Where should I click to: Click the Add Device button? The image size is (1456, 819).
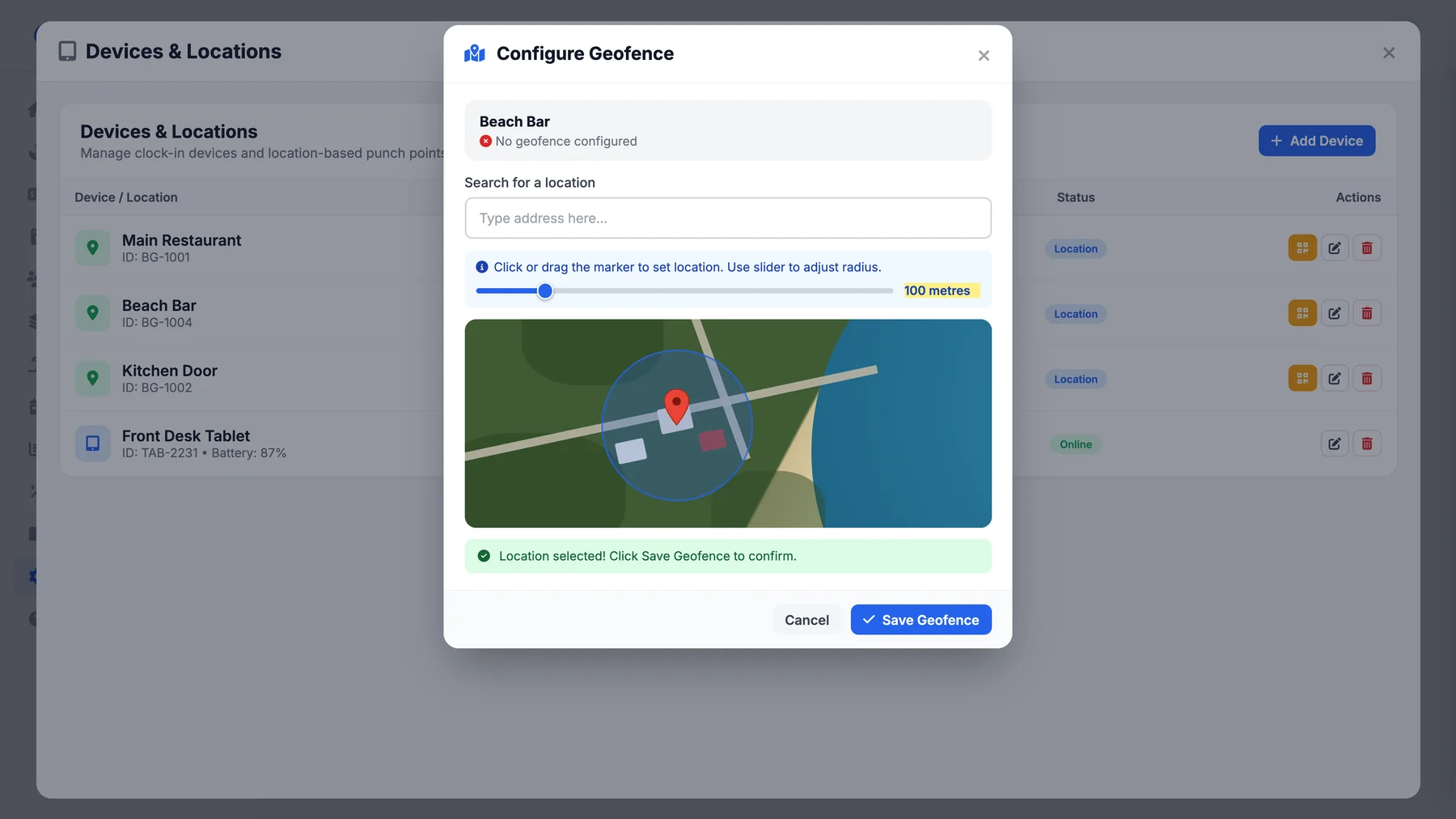point(1317,141)
